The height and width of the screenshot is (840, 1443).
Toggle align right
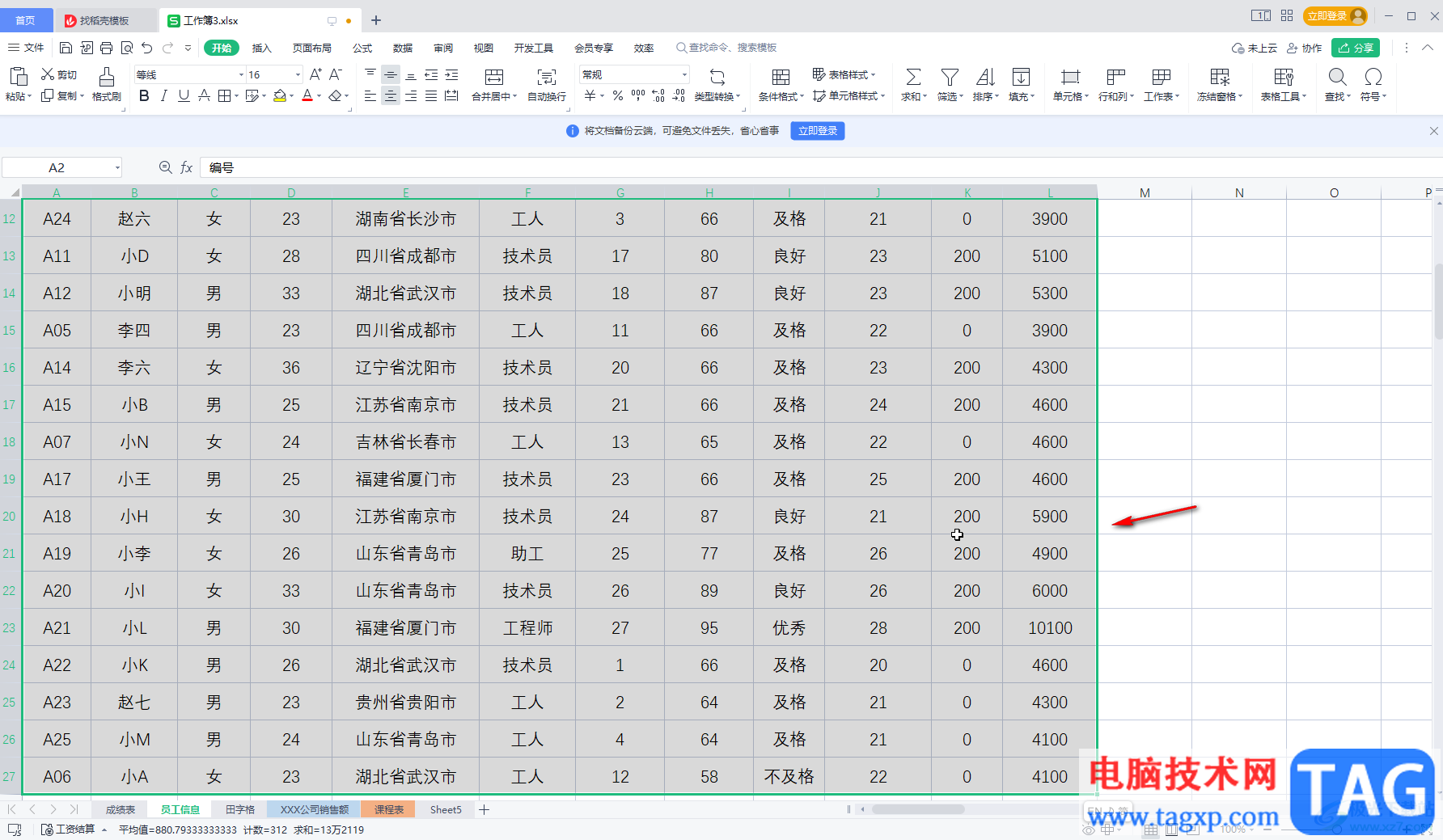[411, 96]
